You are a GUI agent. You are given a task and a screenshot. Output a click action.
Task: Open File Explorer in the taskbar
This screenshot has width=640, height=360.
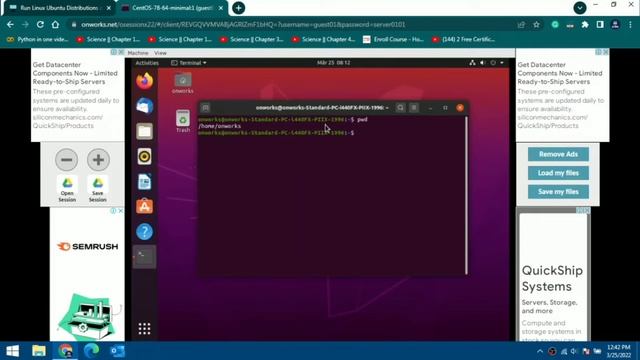pos(39,351)
